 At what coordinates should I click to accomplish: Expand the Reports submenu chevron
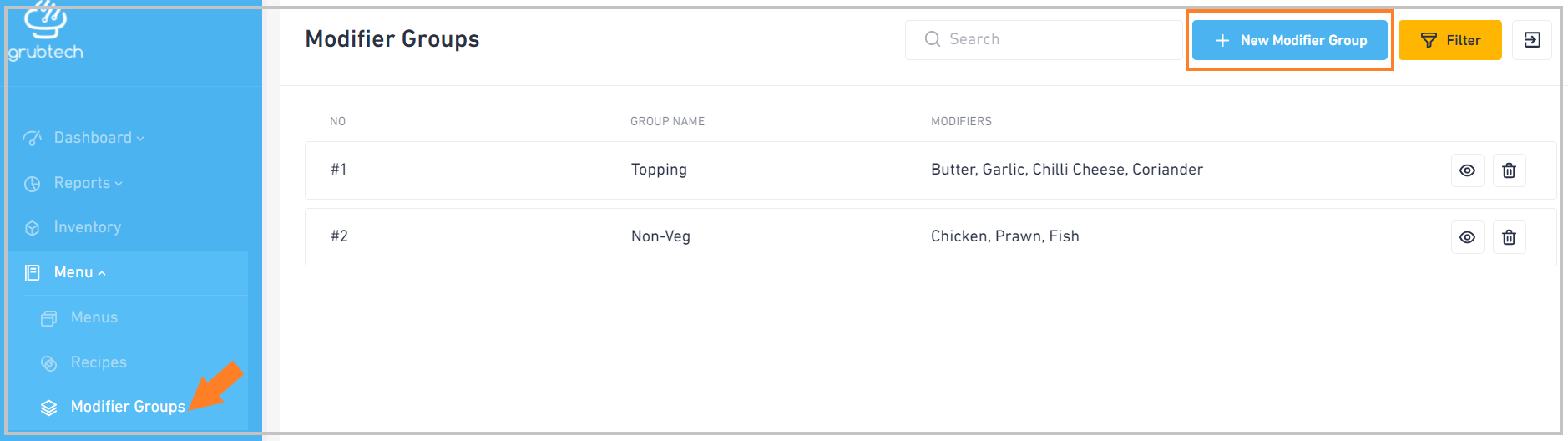click(x=119, y=184)
